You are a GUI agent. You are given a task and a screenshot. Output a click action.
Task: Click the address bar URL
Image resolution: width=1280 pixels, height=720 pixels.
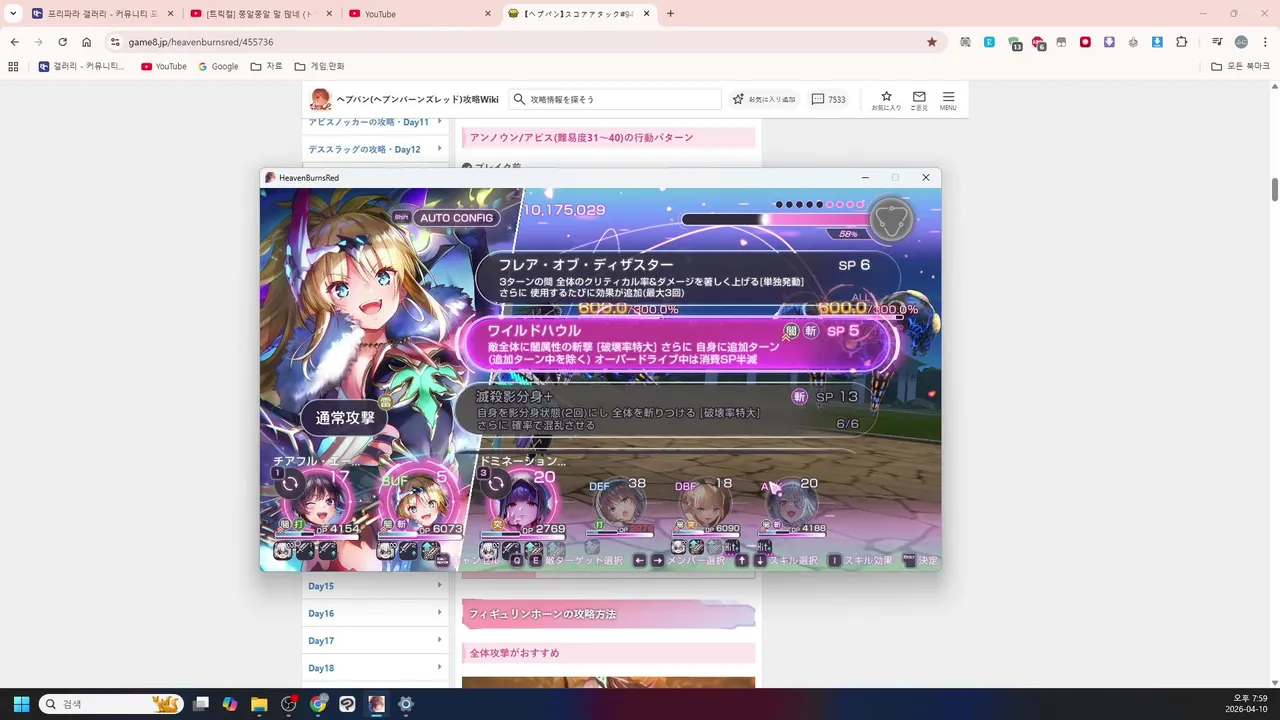[201, 42]
